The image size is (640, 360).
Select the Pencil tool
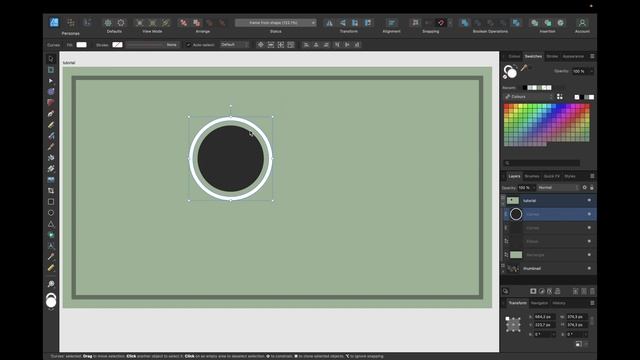point(51,125)
